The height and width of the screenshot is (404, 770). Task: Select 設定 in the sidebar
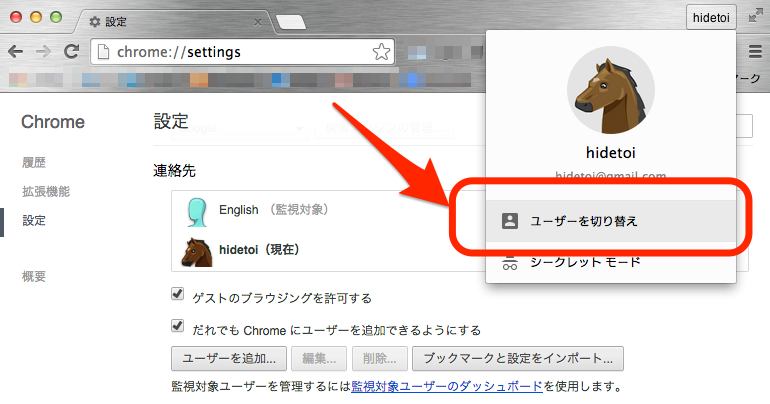[34, 220]
